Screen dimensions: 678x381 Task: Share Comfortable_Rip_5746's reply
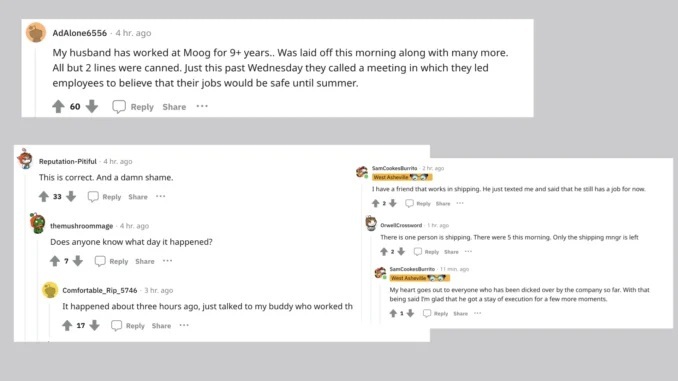point(161,326)
